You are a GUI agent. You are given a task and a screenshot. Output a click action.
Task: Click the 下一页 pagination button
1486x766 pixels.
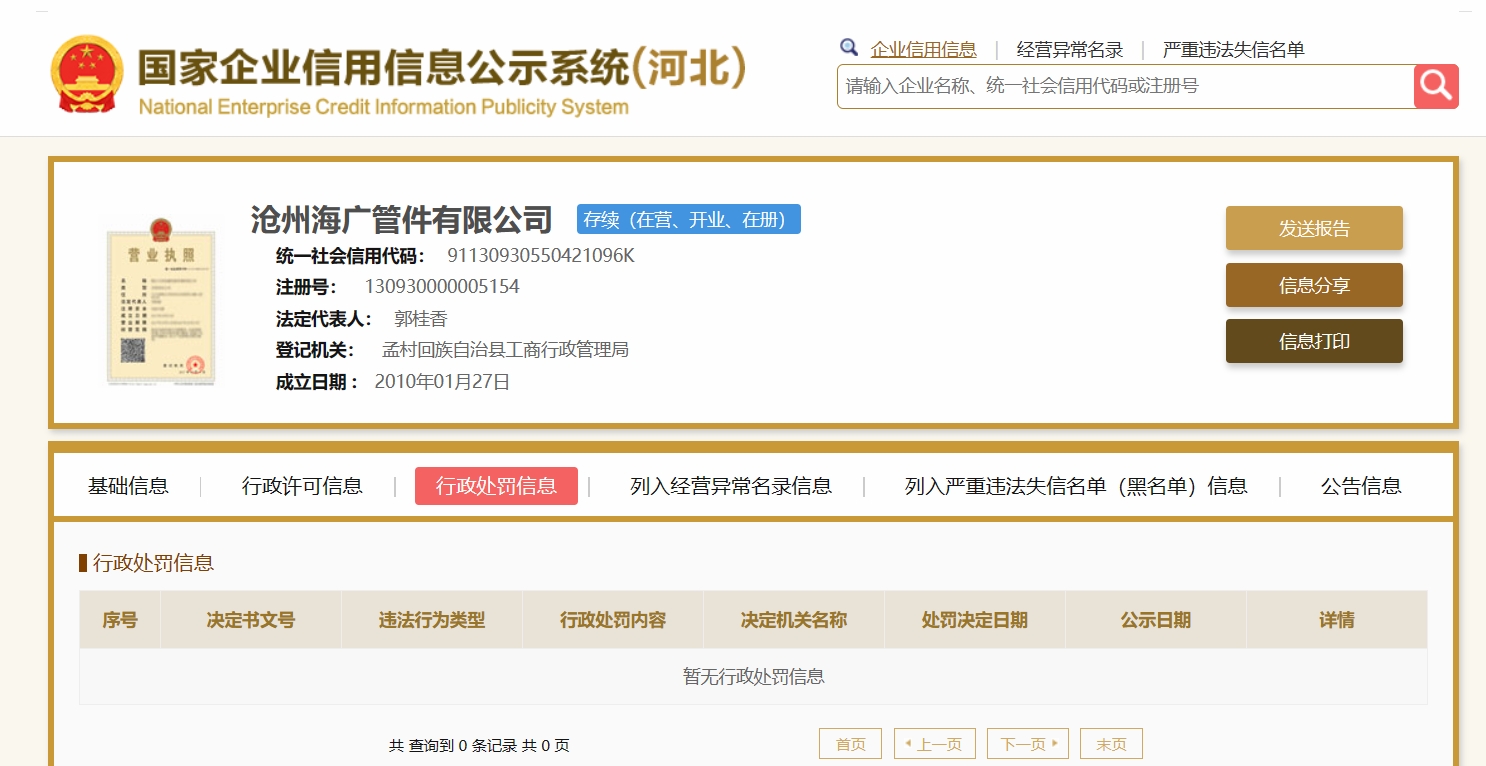click(x=1028, y=744)
